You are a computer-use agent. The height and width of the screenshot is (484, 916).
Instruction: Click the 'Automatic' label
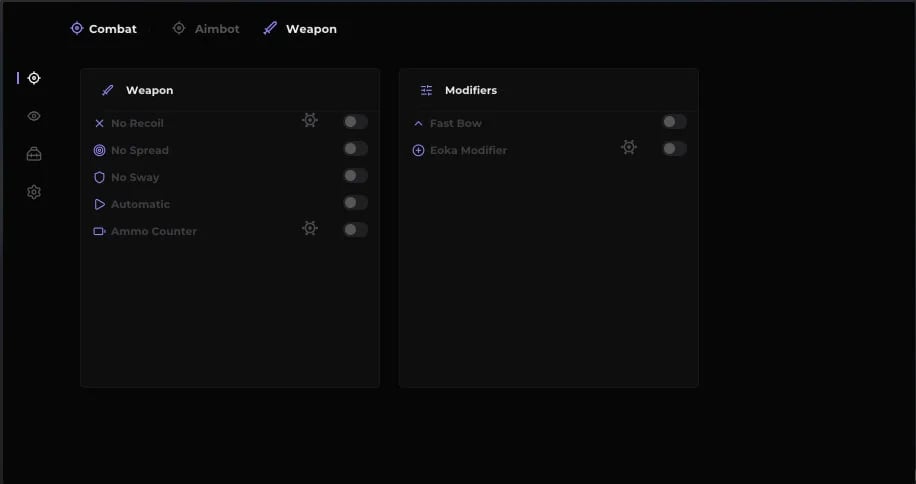tap(140, 204)
